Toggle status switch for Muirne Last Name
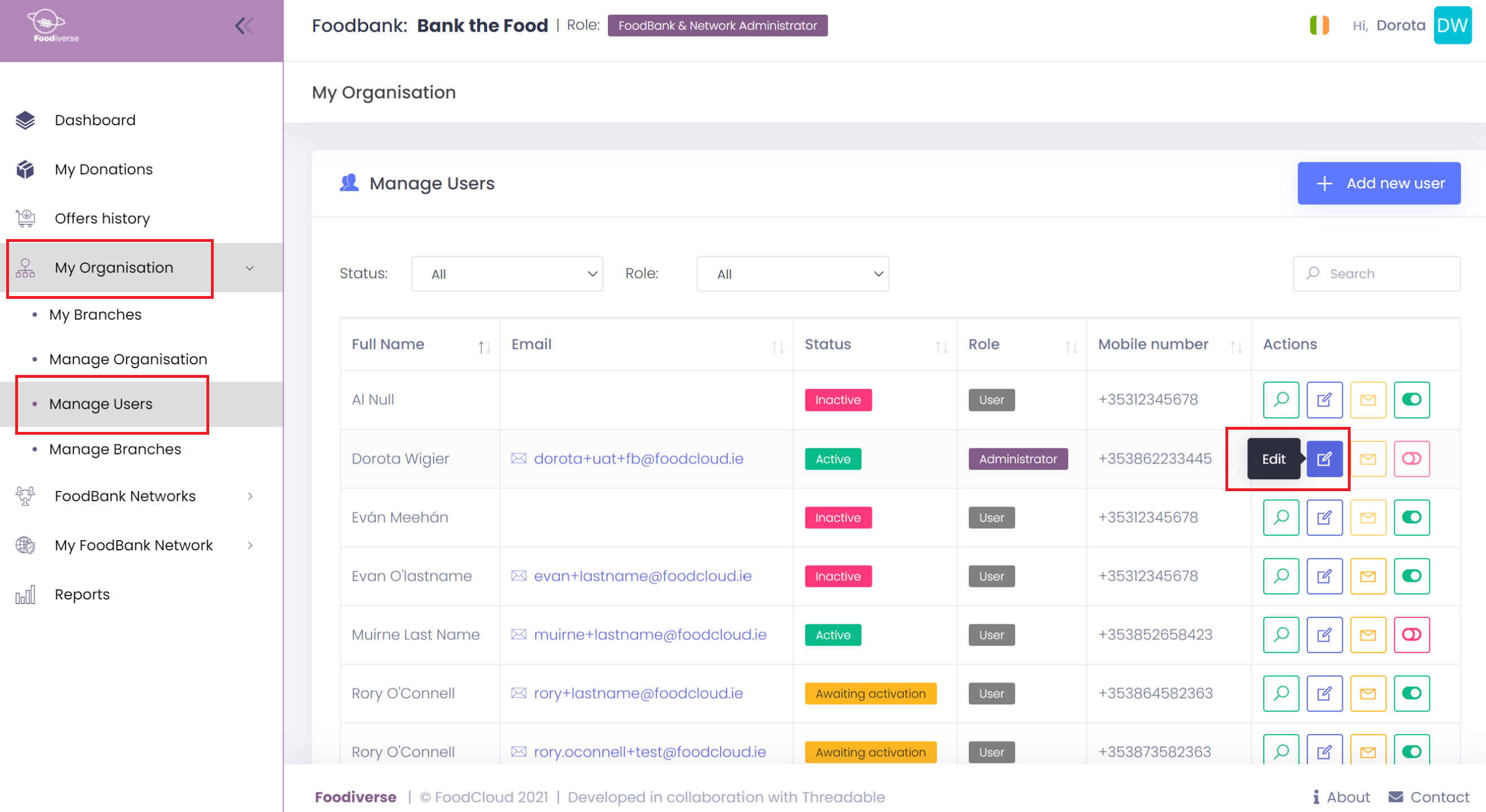The width and height of the screenshot is (1486, 812). pyautogui.click(x=1410, y=634)
